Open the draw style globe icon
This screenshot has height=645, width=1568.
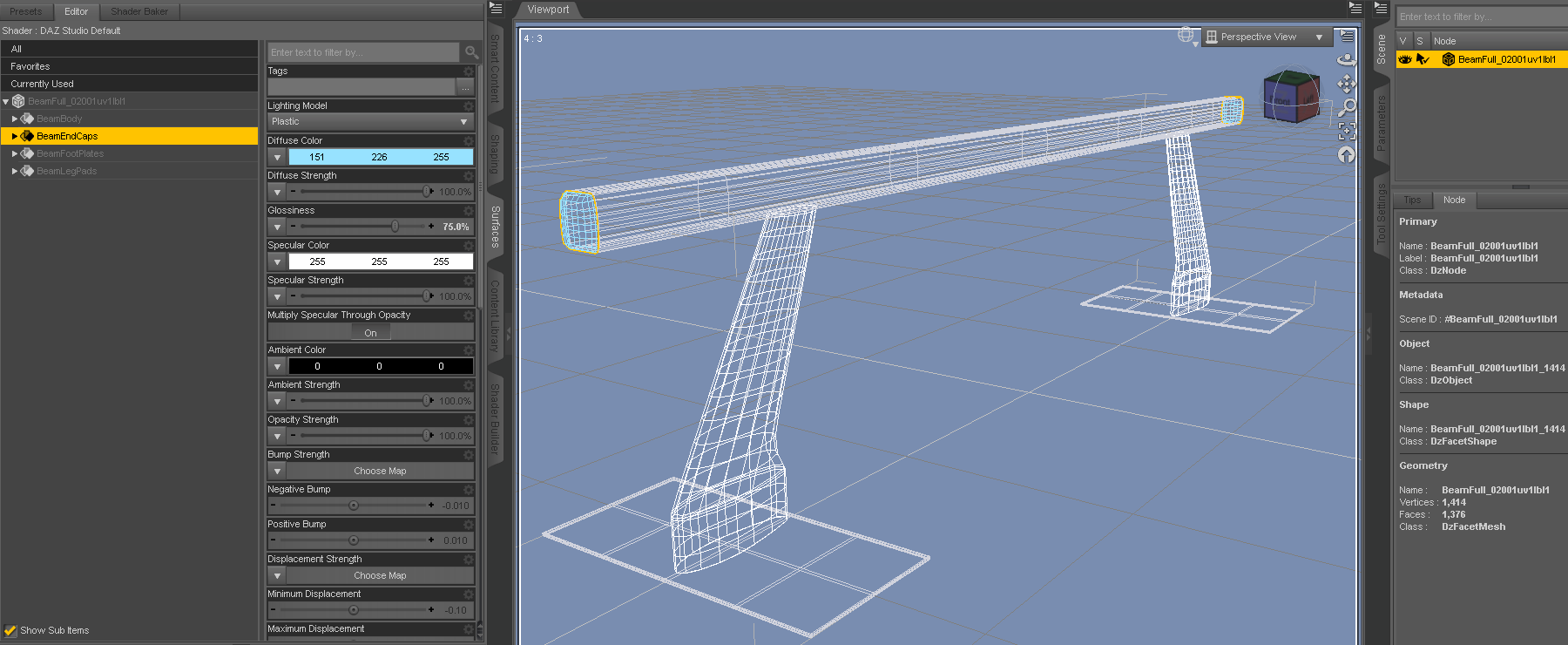click(1186, 36)
